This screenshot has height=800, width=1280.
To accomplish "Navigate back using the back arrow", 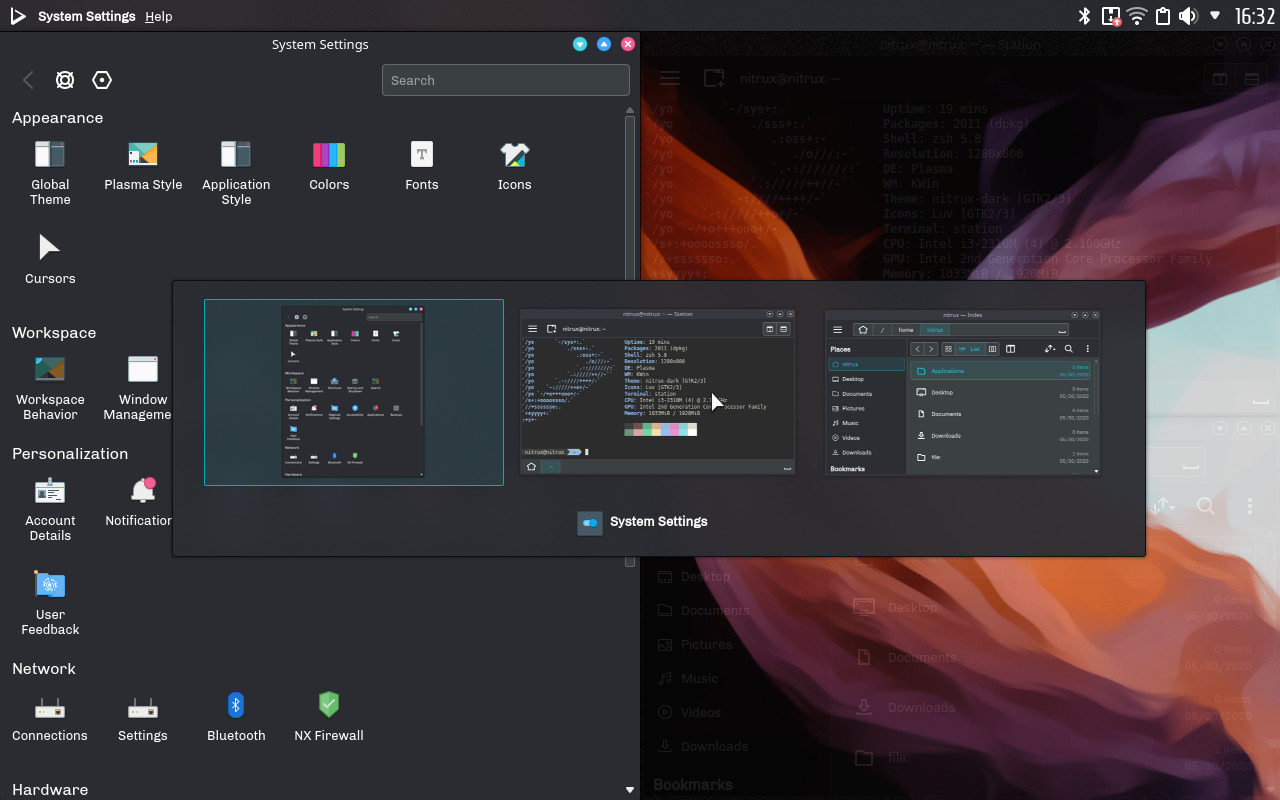I will click(28, 80).
